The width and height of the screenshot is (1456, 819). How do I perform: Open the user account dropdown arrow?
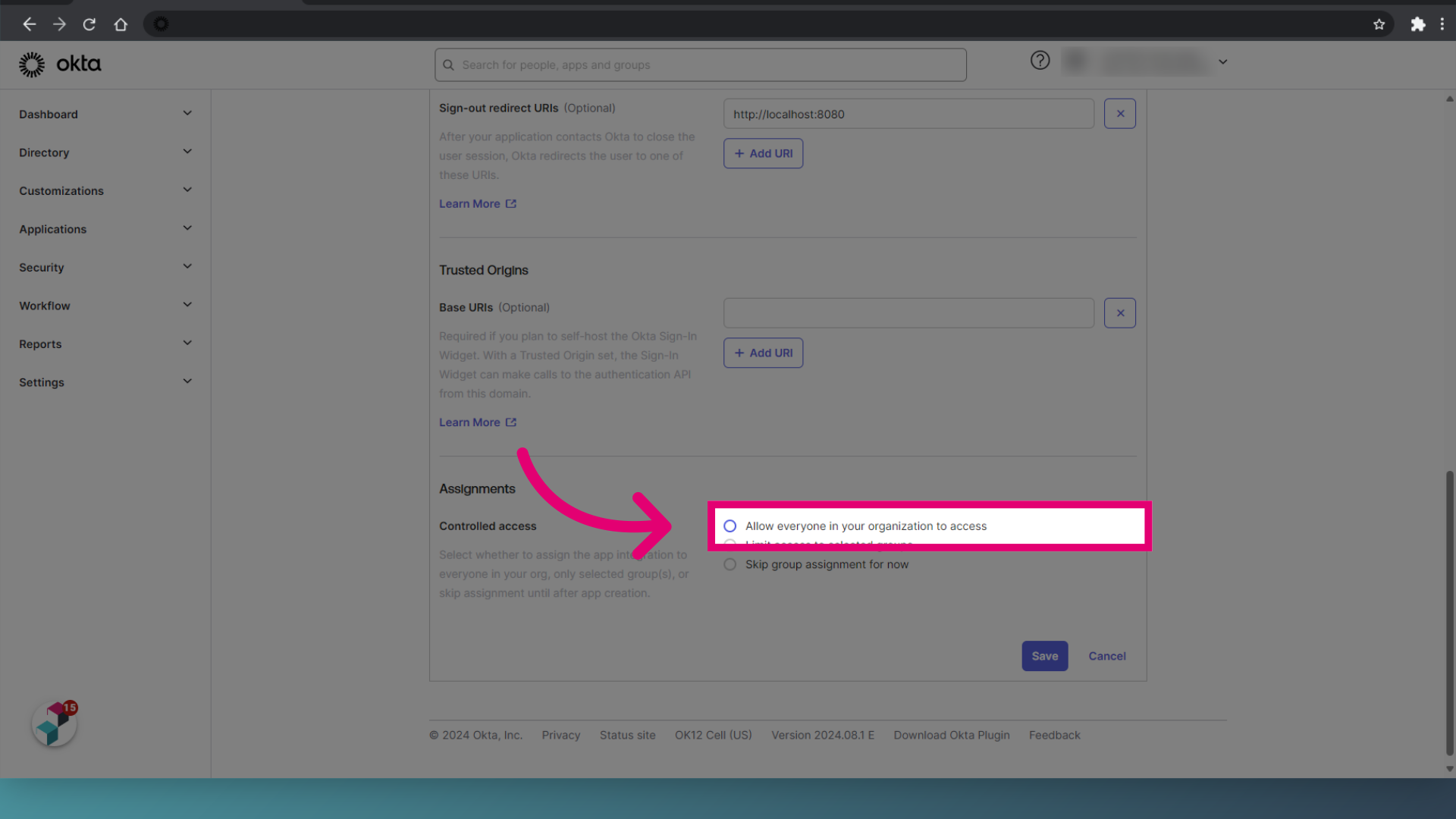pos(1222,61)
